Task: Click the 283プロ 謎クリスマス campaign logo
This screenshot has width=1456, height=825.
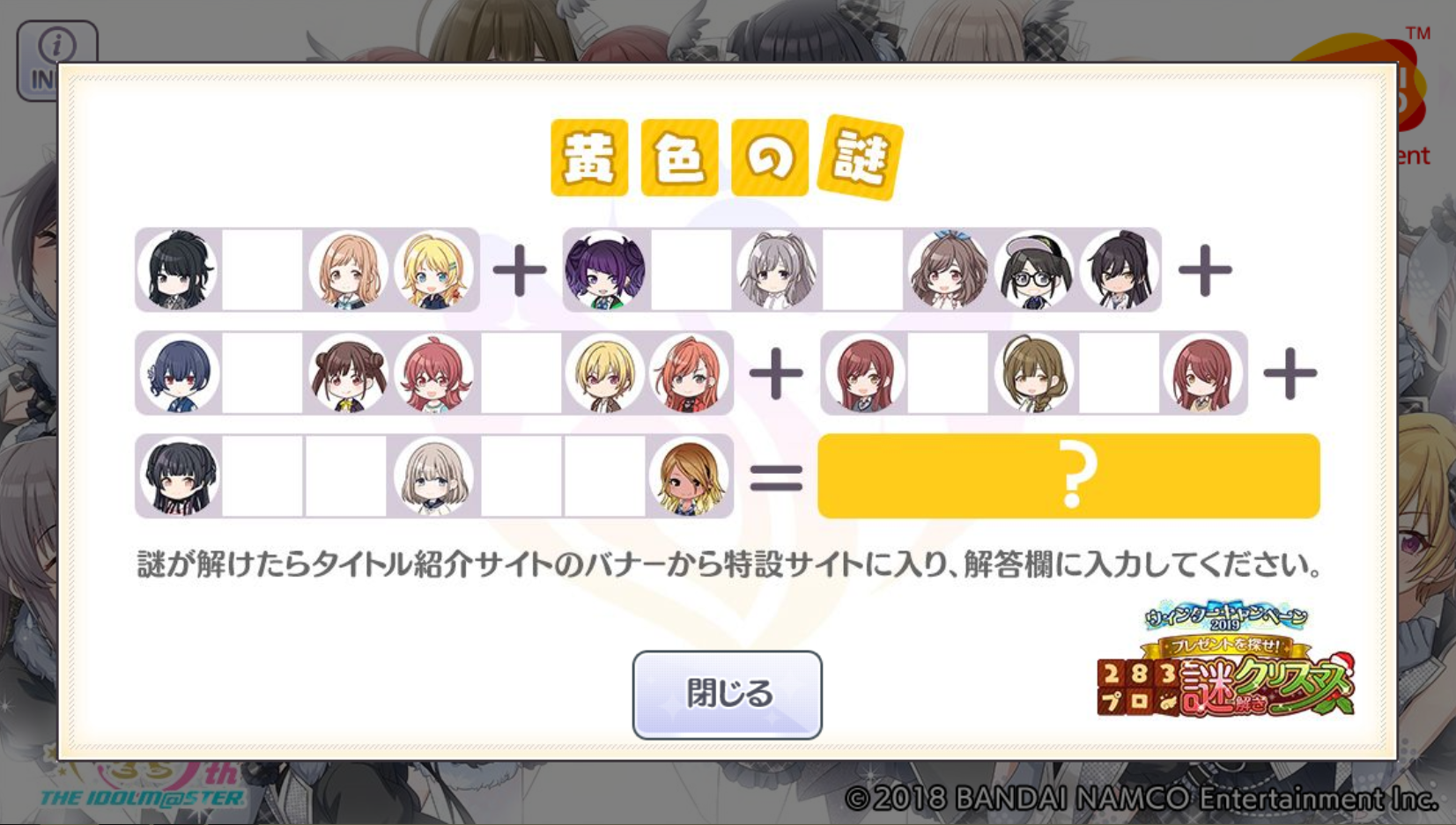Action: click(x=1225, y=661)
